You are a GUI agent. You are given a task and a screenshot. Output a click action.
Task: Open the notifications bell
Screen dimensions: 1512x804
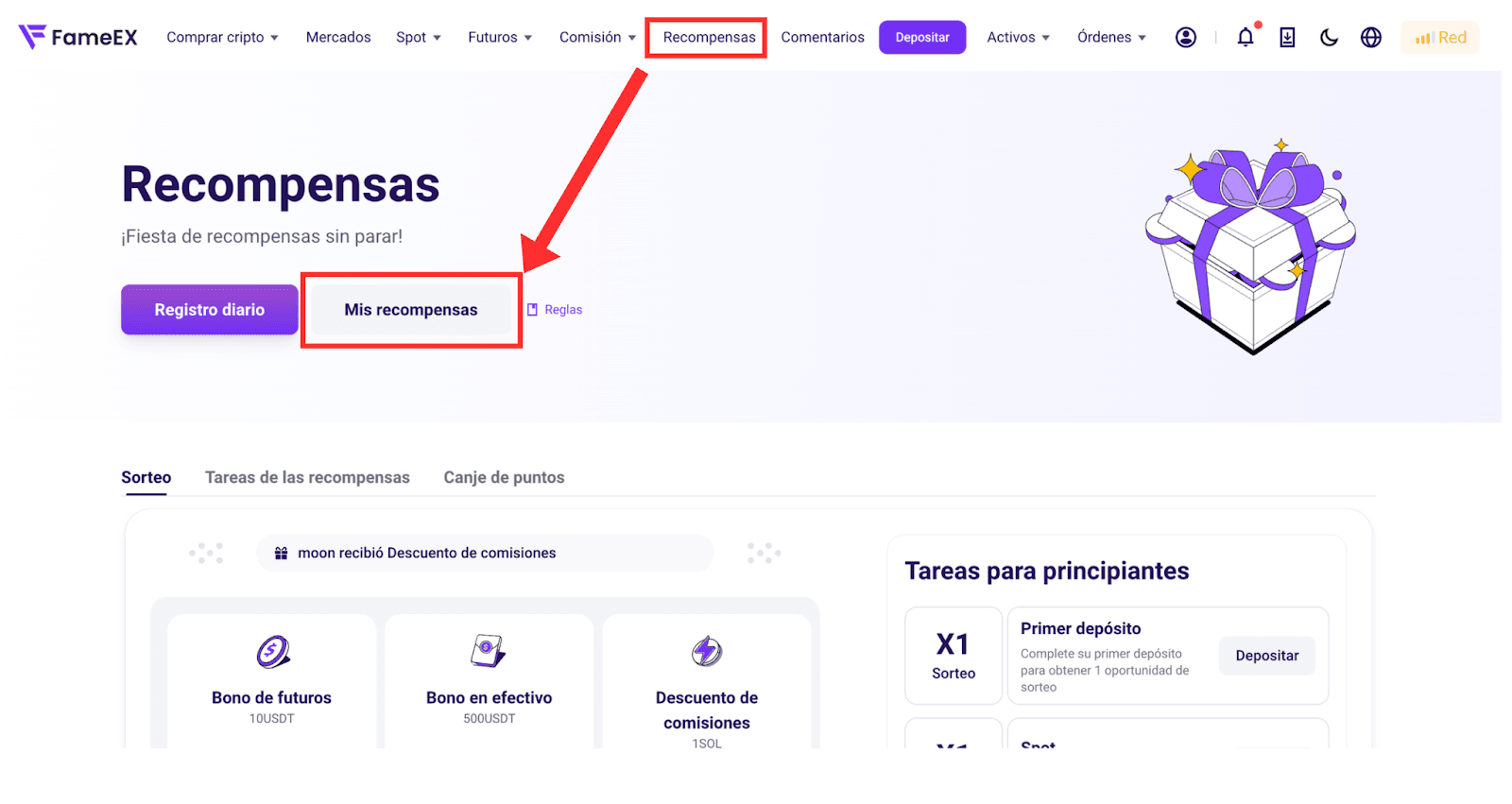[x=1246, y=37]
